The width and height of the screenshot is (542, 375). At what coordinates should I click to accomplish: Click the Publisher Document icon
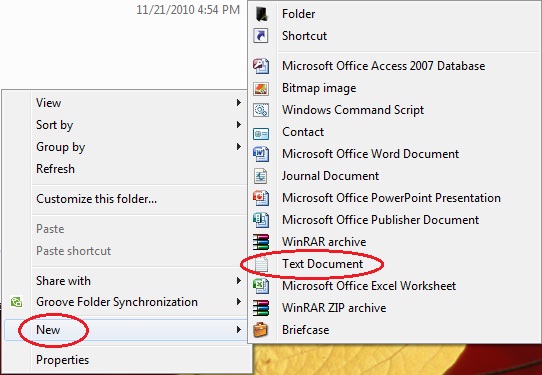click(261, 220)
